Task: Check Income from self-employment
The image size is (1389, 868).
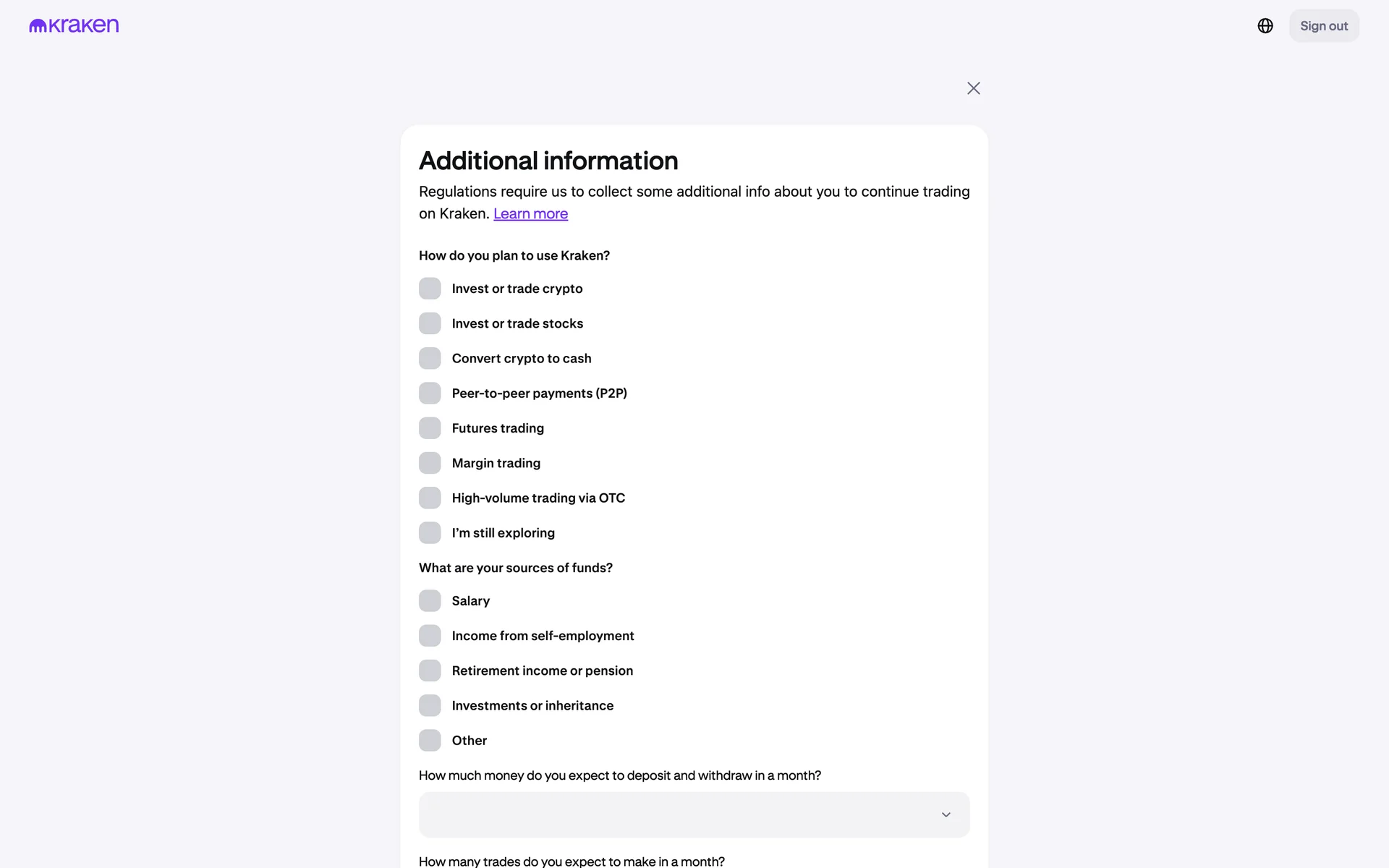Action: pyautogui.click(x=430, y=636)
